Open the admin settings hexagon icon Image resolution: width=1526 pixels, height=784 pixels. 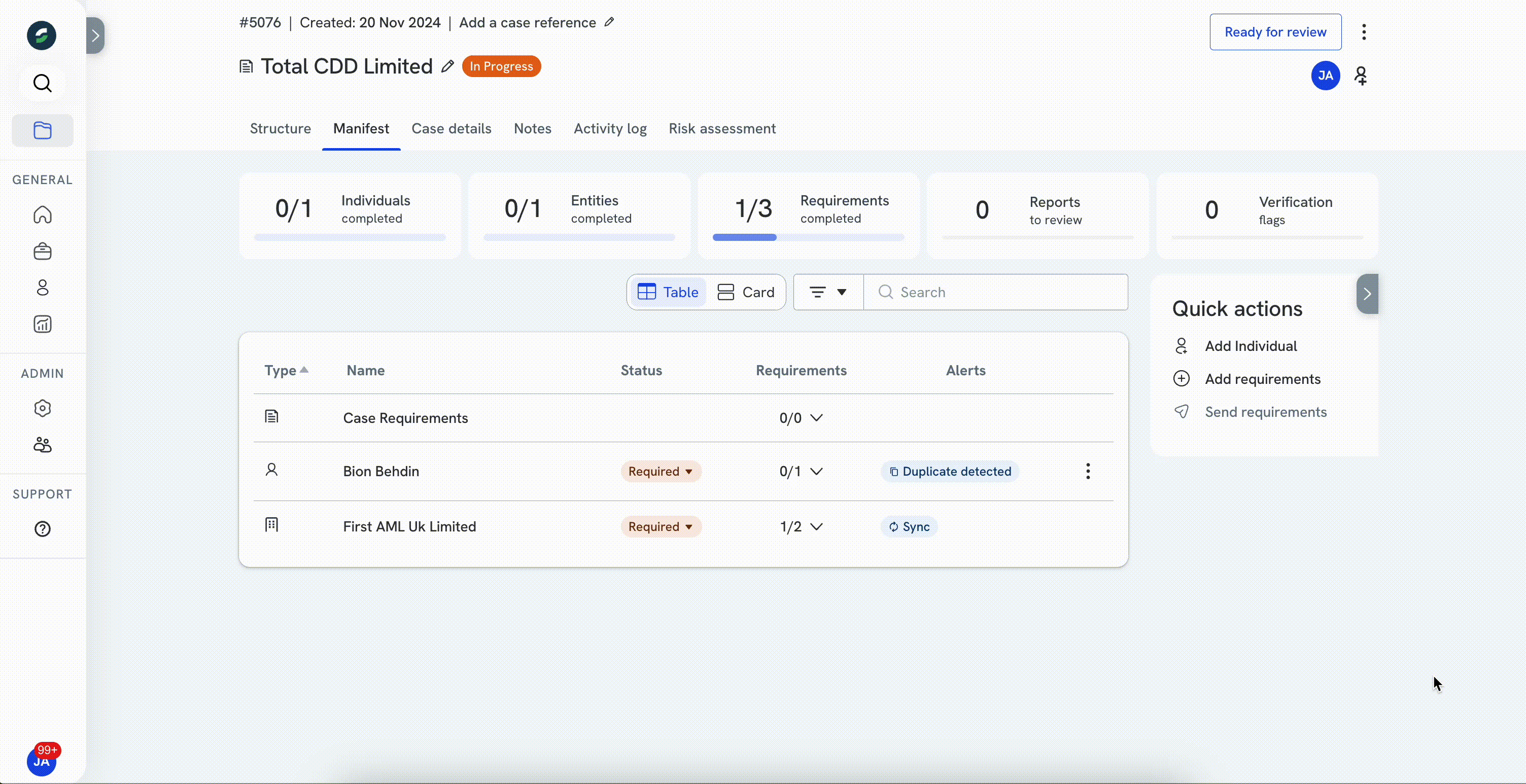42,408
